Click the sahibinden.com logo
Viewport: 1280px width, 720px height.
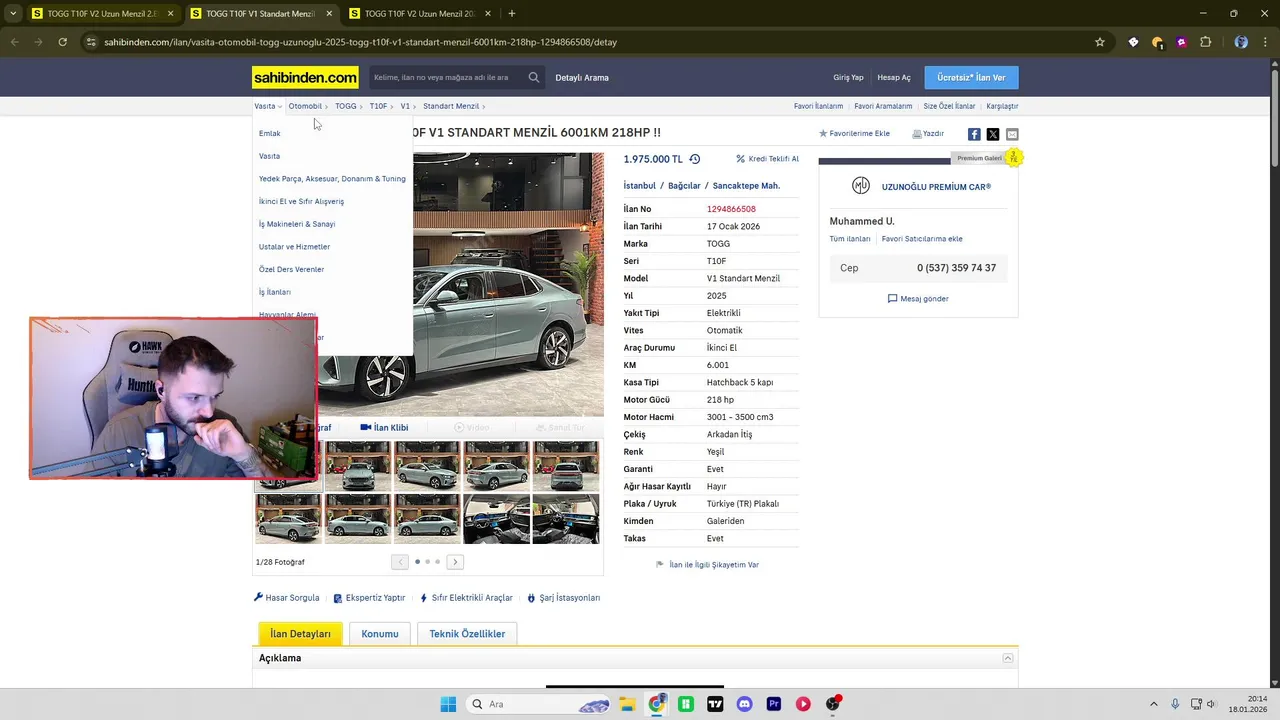[x=305, y=77]
